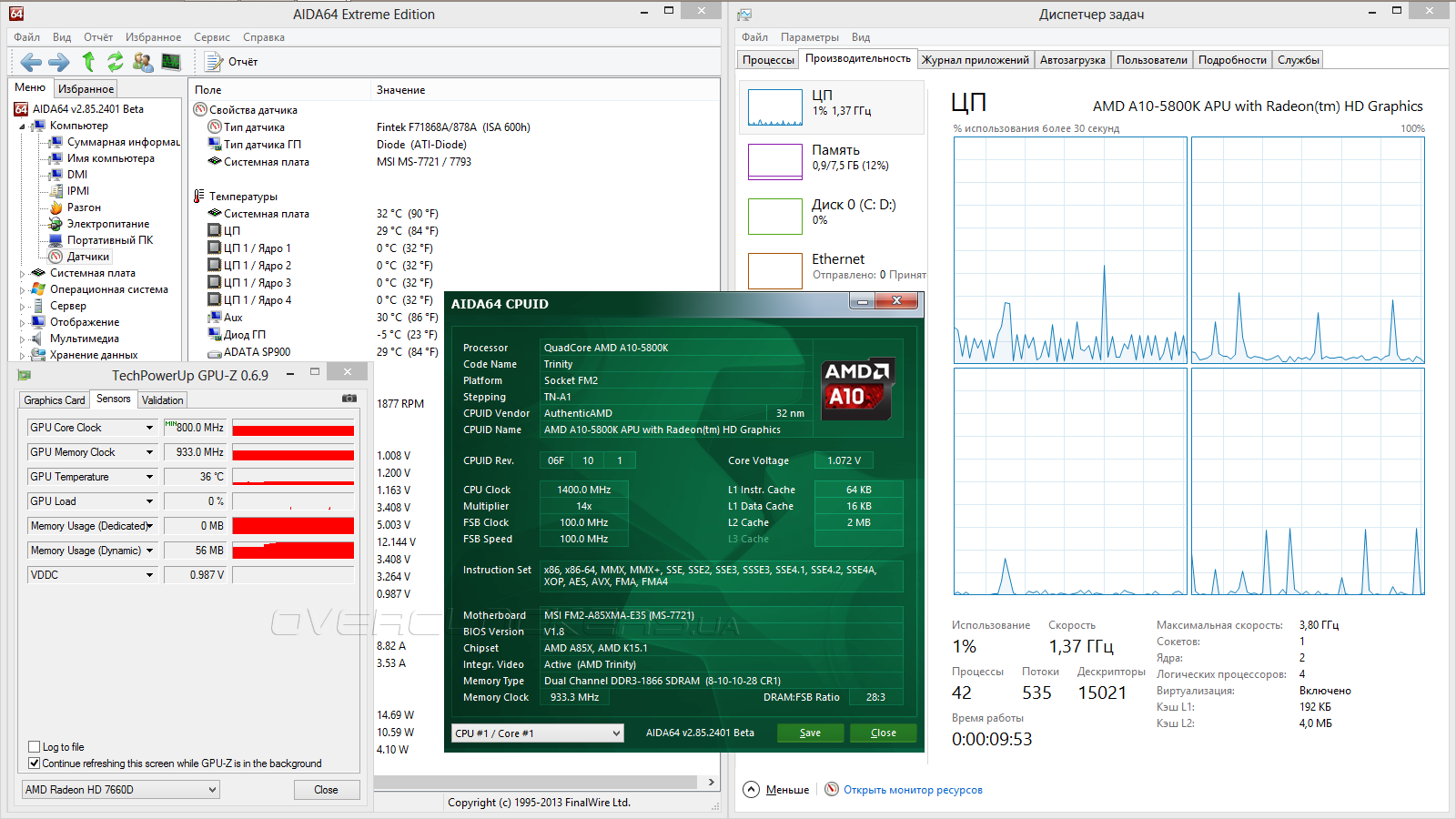The image size is (1456, 819).
Task: Open the green graph monitor icon in AIDA64 toolbar
Action: coord(171,62)
